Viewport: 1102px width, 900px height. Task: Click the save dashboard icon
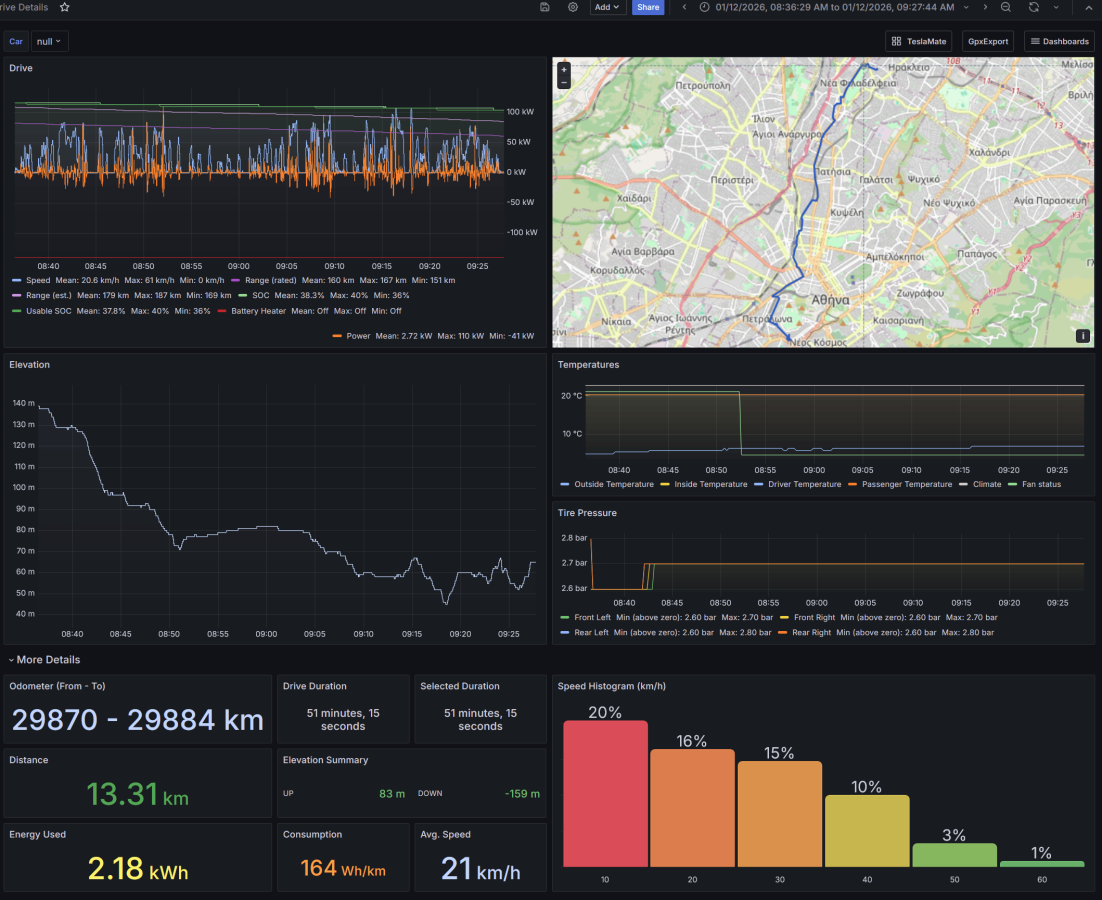pyautogui.click(x=545, y=7)
